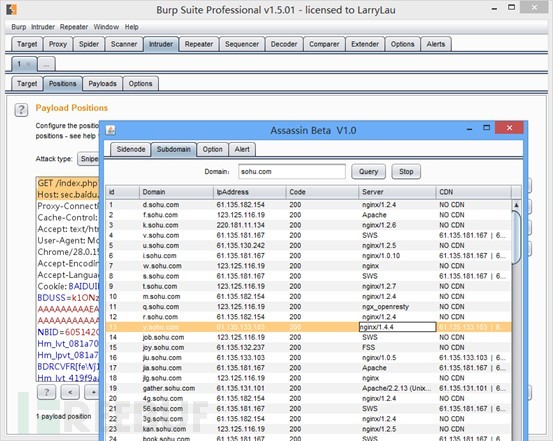Select the Payloads sub-tab

click(103, 84)
